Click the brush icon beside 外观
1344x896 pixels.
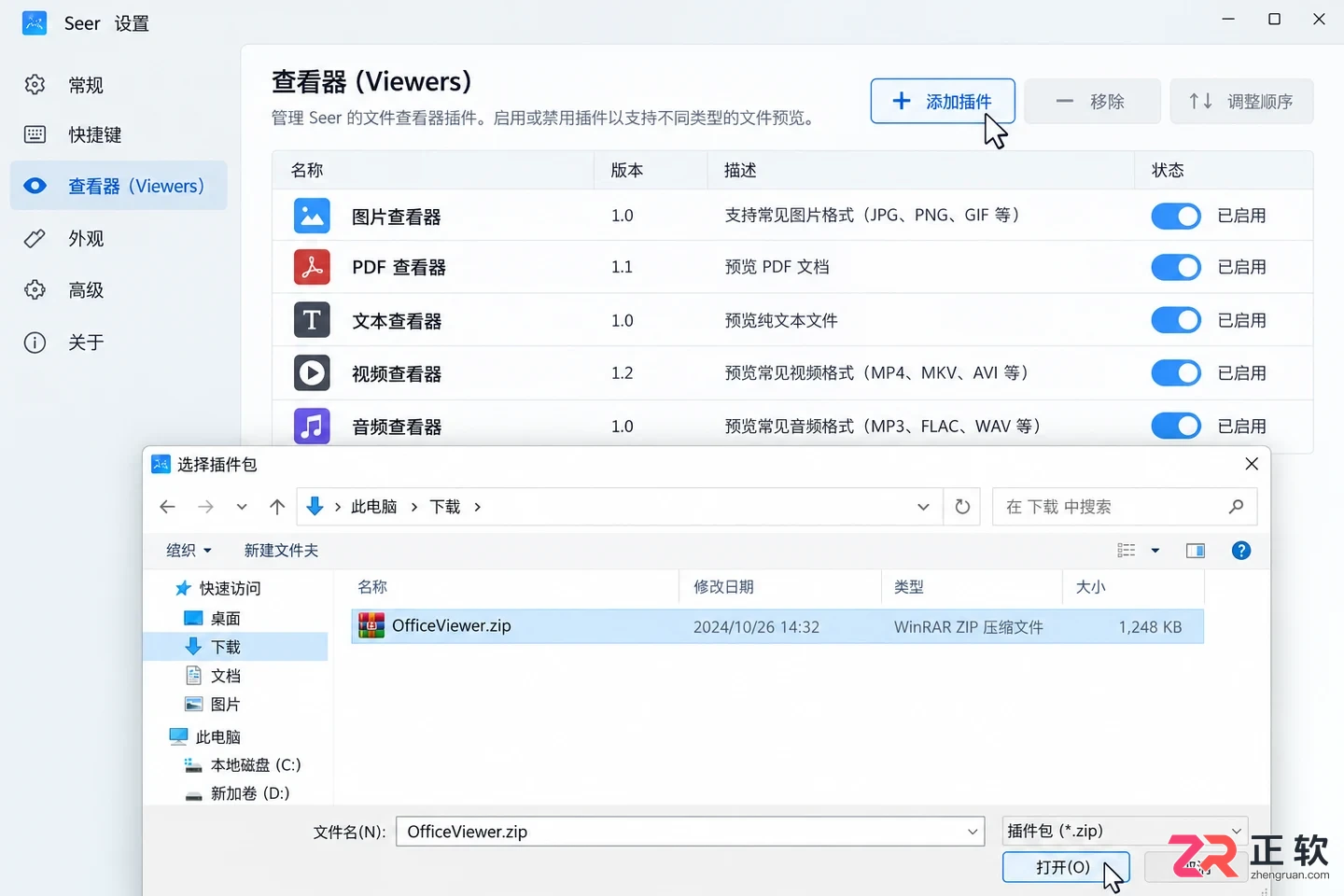[x=35, y=238]
